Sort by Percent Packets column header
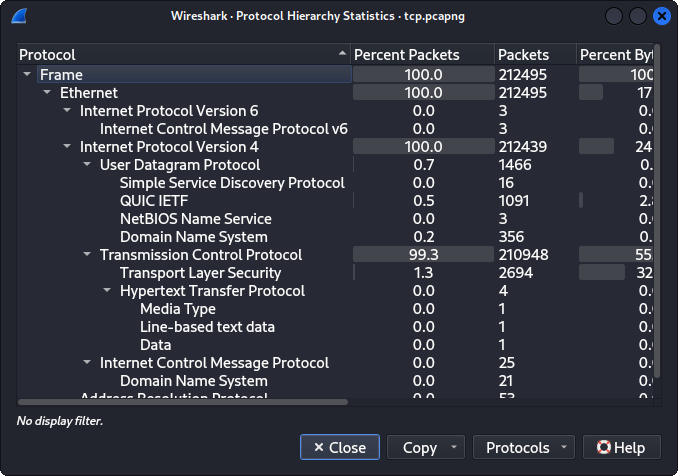 (420, 54)
